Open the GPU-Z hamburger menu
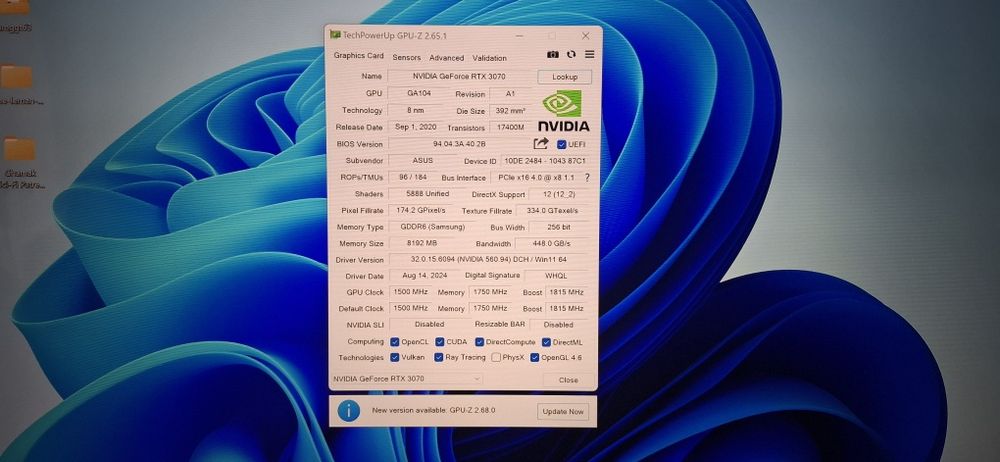 click(x=589, y=55)
